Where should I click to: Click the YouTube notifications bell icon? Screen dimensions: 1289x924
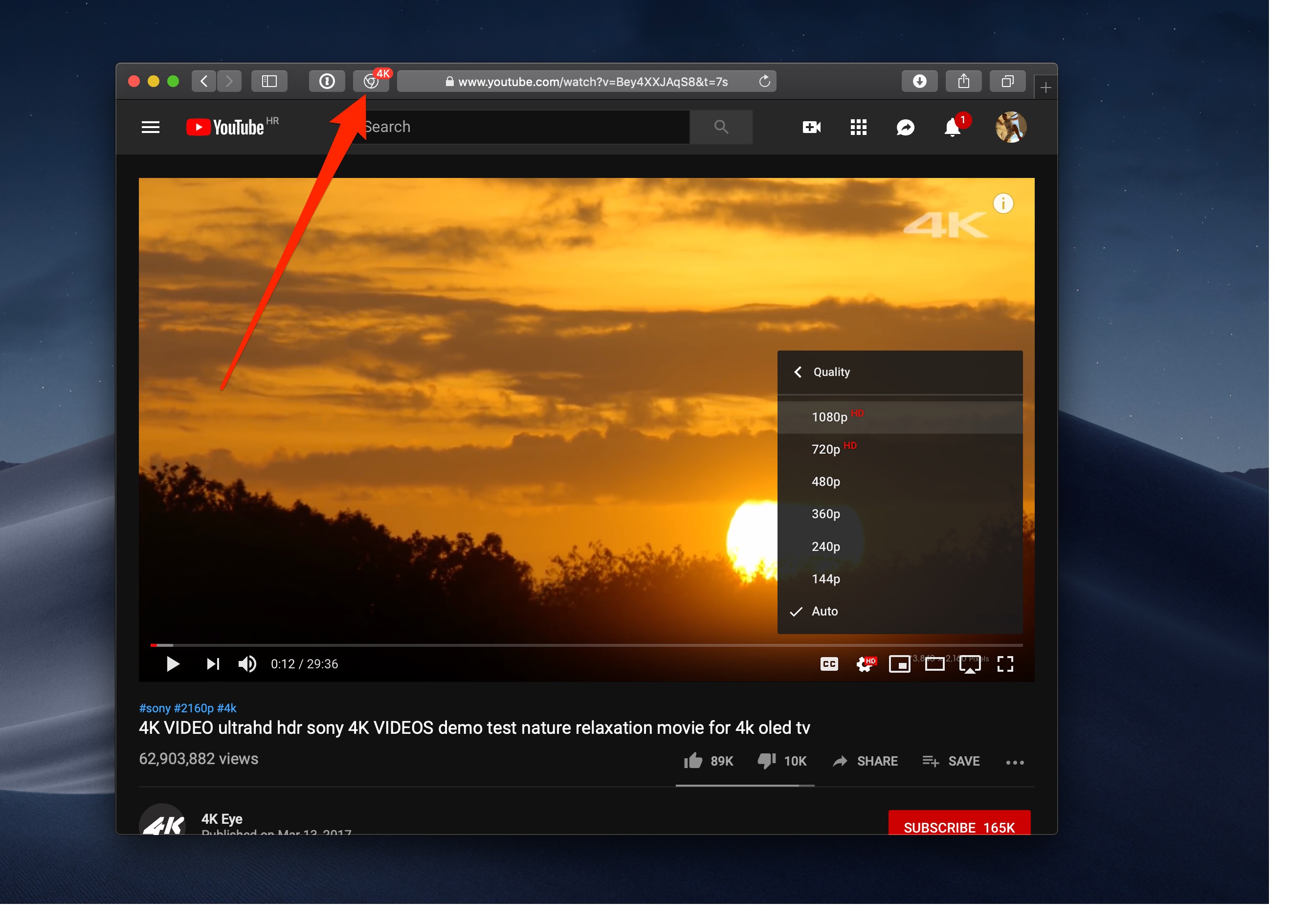tap(952, 127)
